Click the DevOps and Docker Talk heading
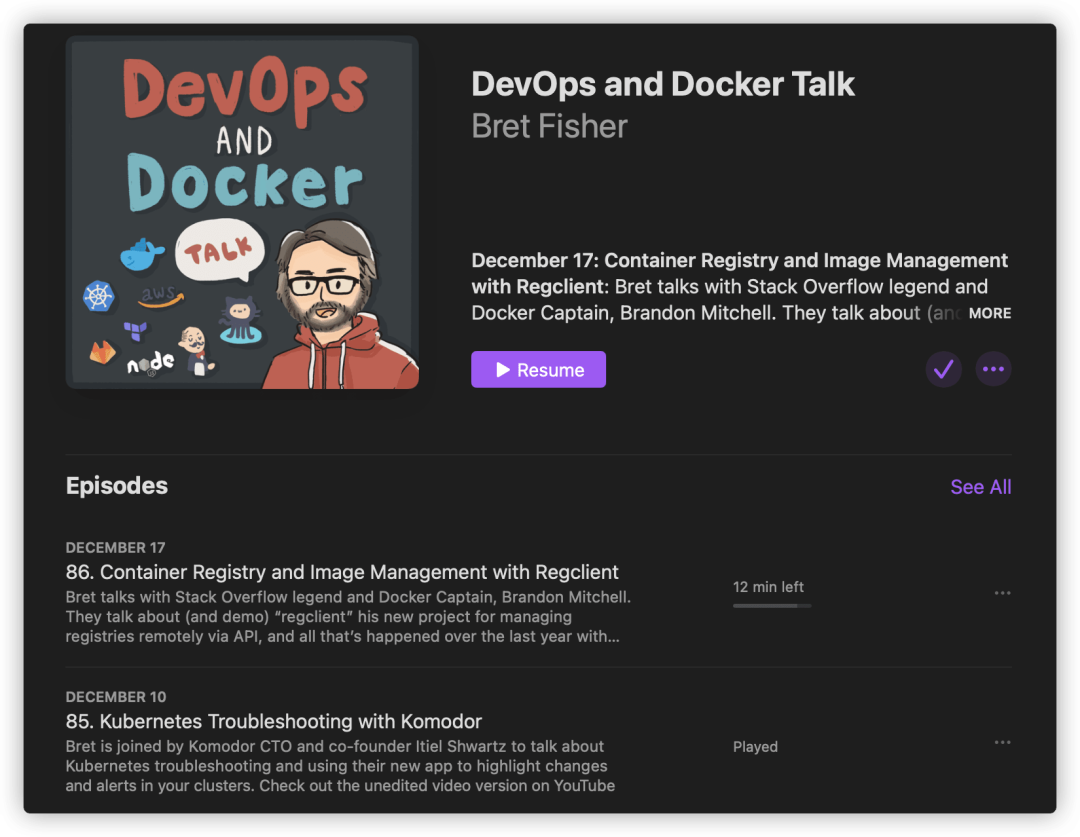Viewport: 1080px width, 837px height. [663, 84]
